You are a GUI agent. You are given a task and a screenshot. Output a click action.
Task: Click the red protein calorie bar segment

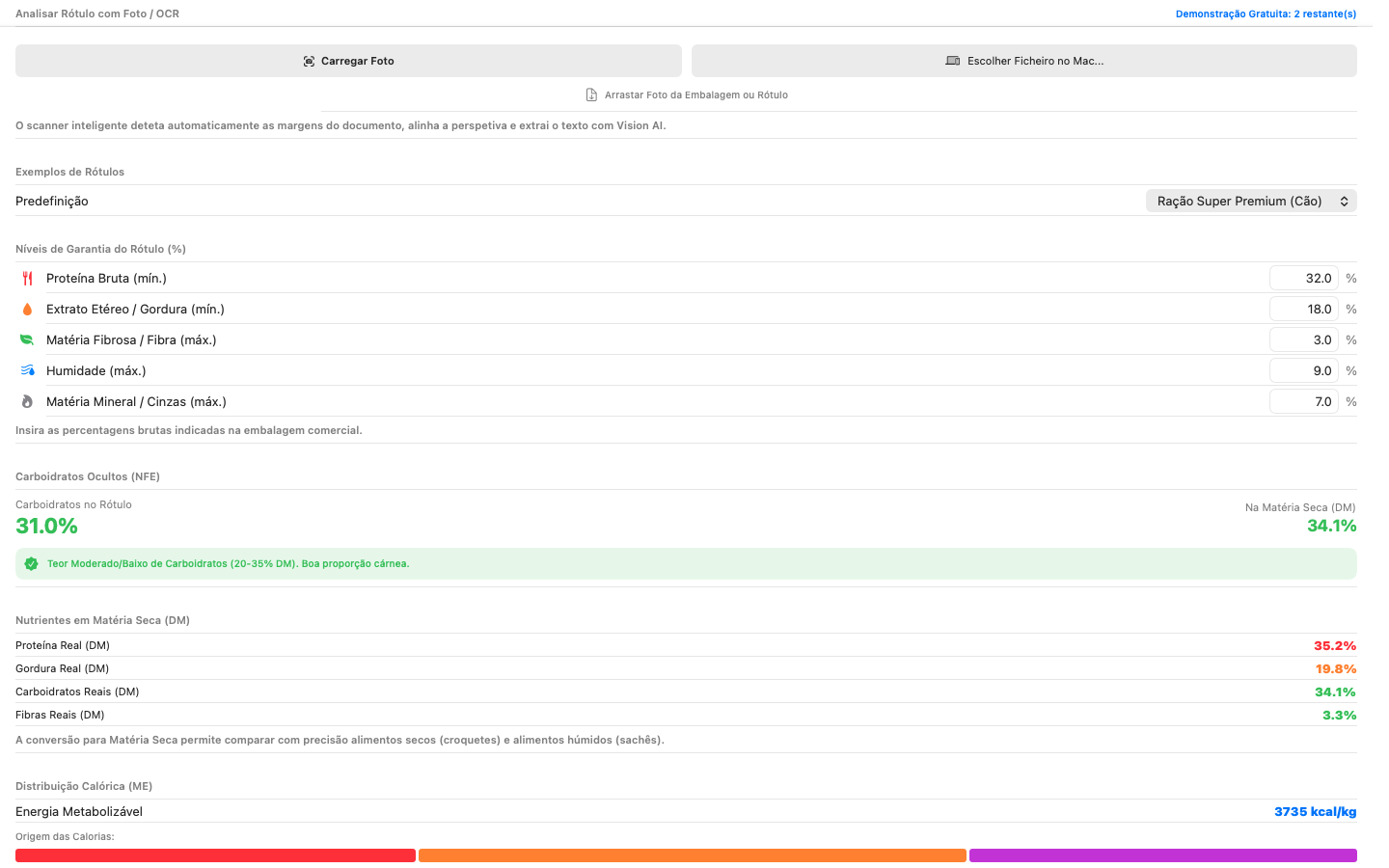(215, 855)
